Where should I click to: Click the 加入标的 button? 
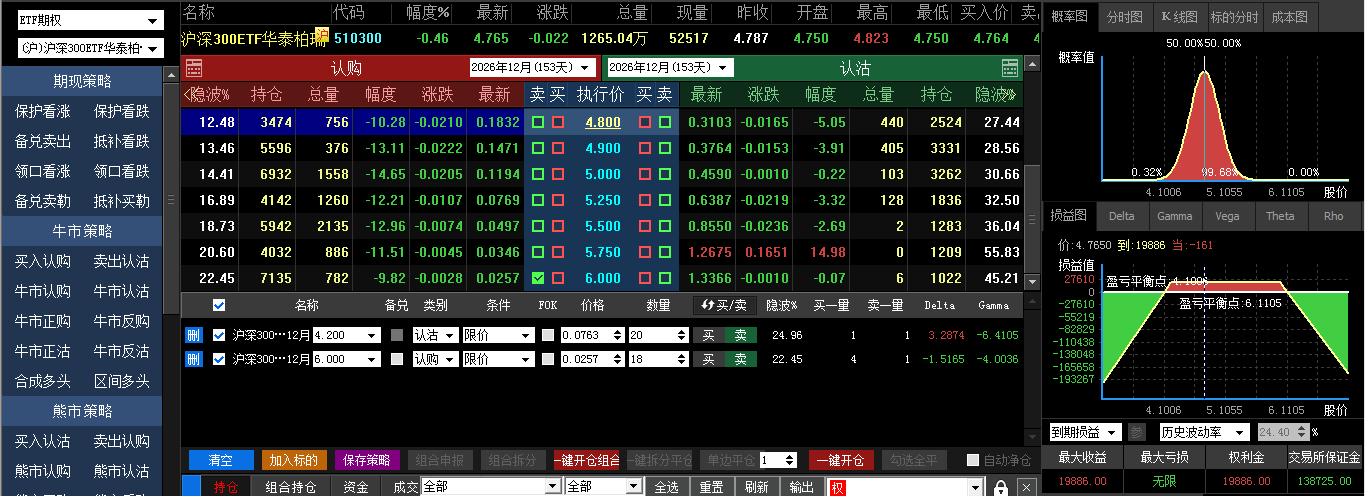[294, 460]
